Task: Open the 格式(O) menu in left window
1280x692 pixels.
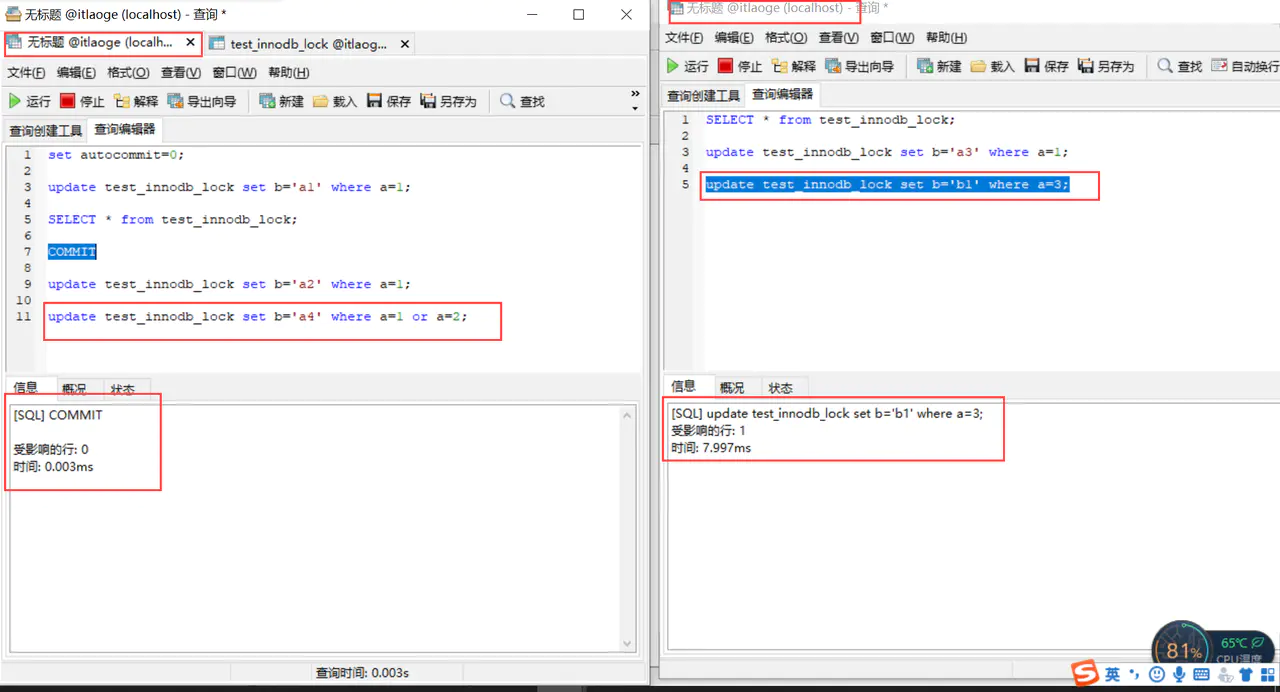Action: click(128, 73)
